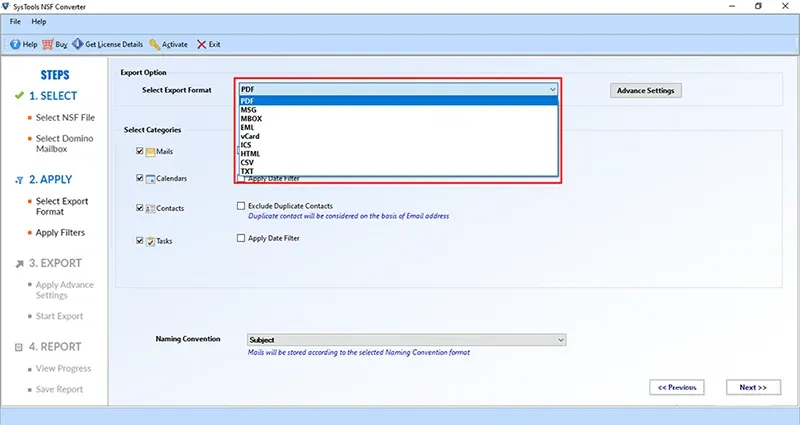Click the Get License Details icon

click(x=78, y=44)
